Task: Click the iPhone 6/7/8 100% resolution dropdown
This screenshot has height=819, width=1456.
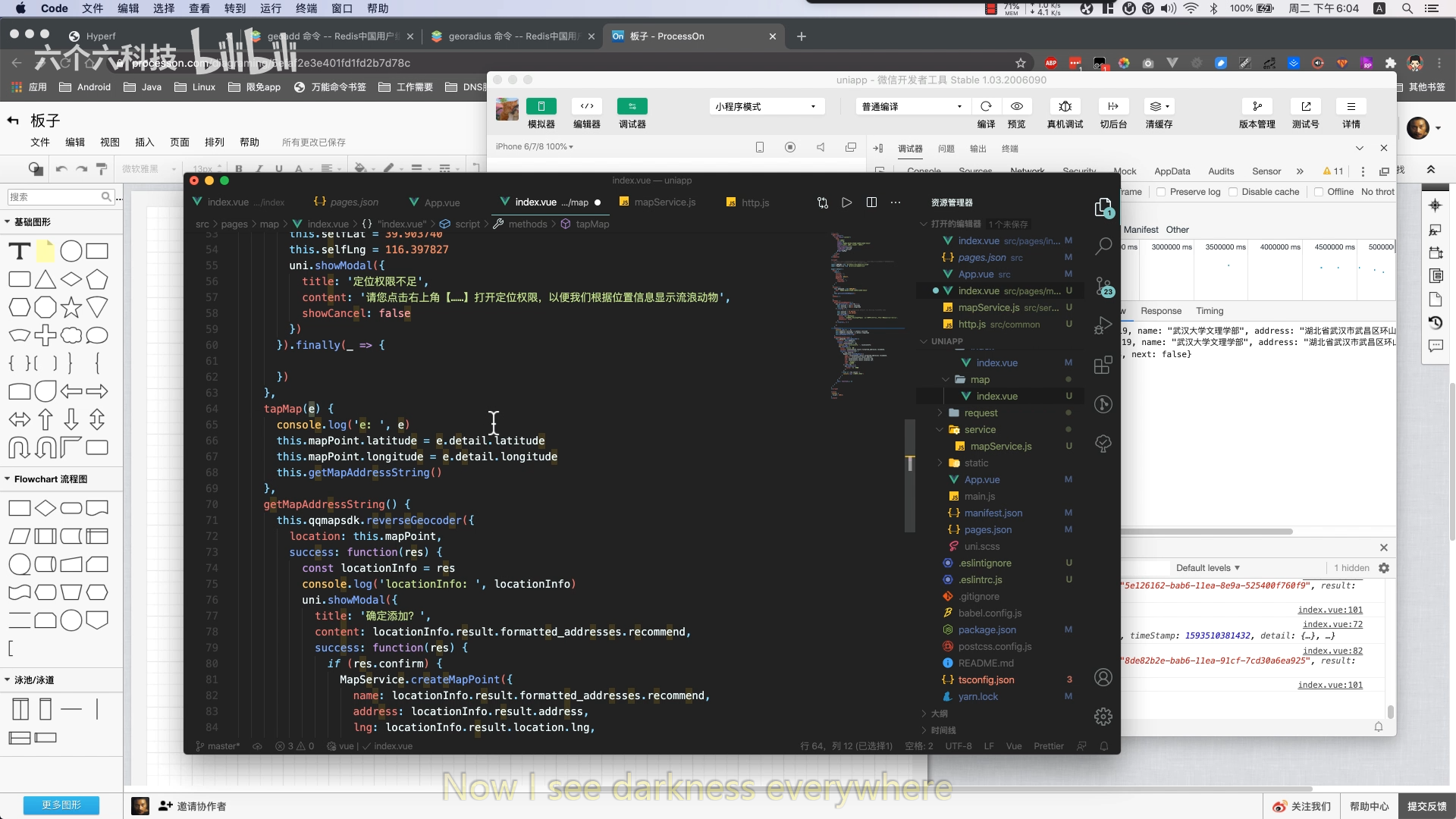Action: [x=536, y=146]
